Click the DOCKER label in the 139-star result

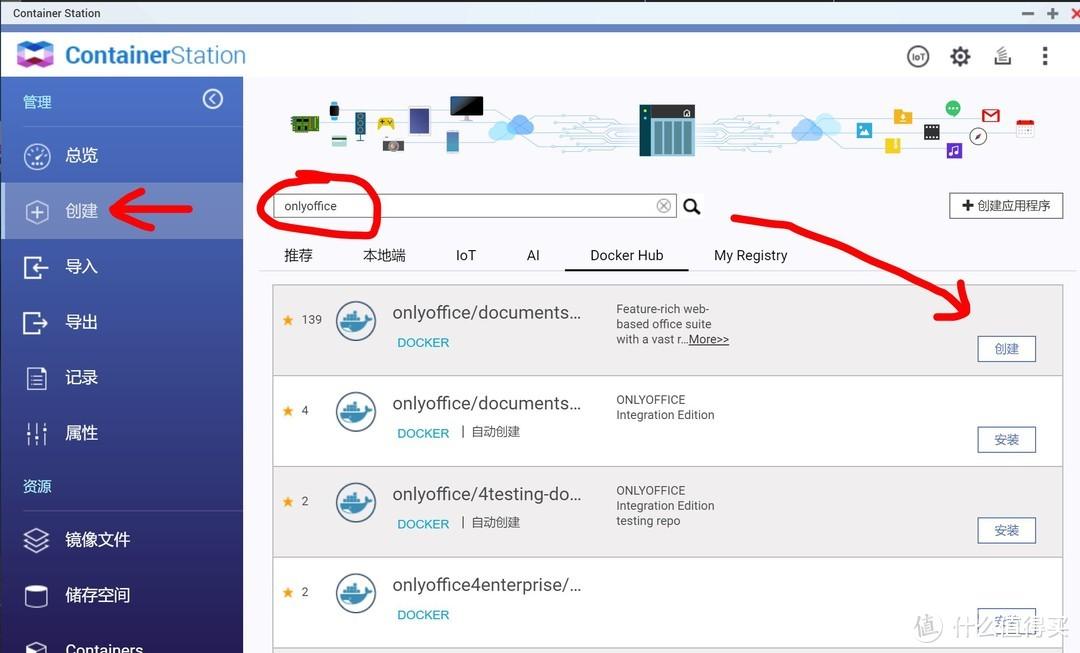pos(423,342)
